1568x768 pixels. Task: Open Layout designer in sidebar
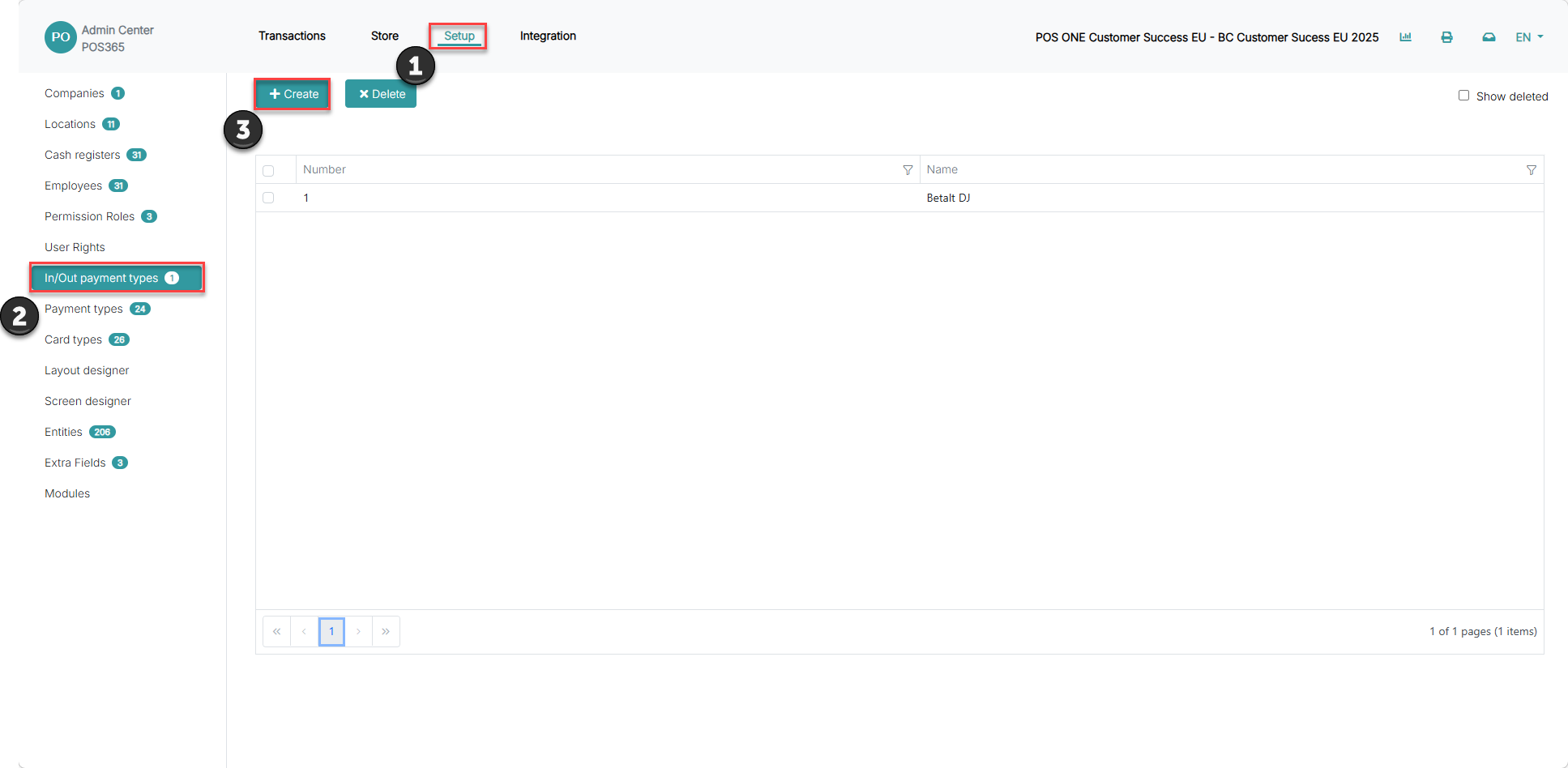pos(87,370)
